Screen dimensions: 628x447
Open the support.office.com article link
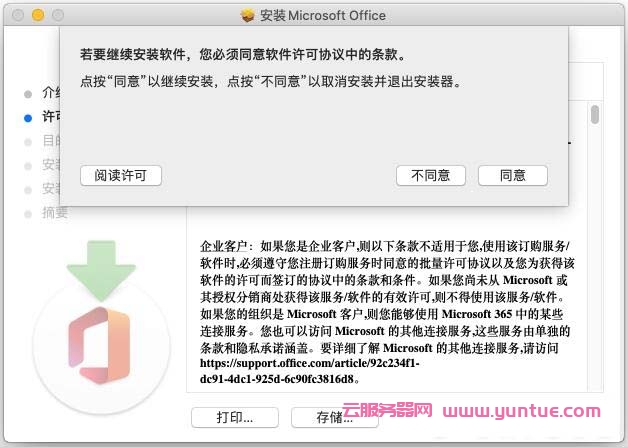coord(310,371)
